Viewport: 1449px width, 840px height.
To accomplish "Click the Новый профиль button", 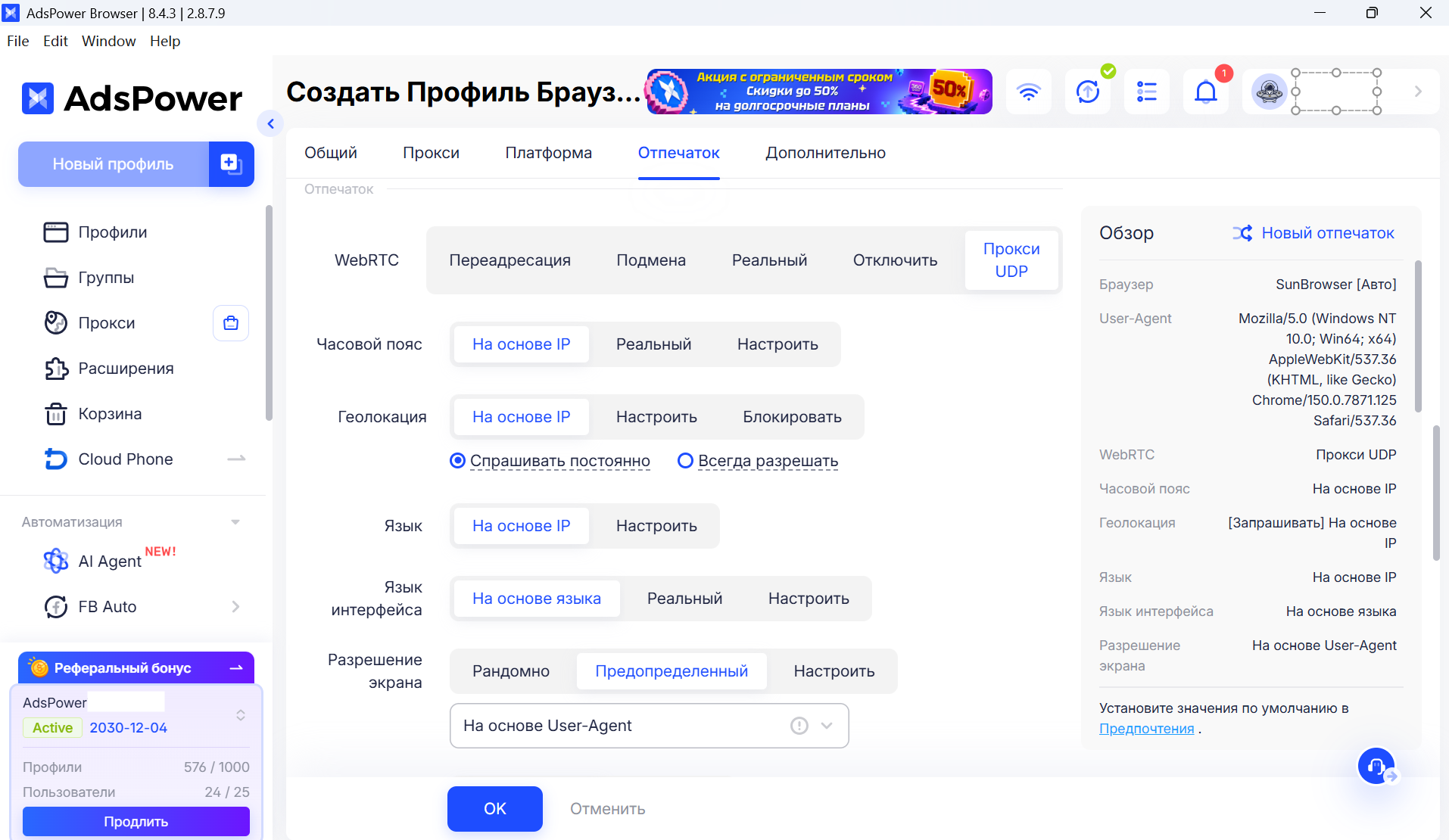I will pos(114,164).
